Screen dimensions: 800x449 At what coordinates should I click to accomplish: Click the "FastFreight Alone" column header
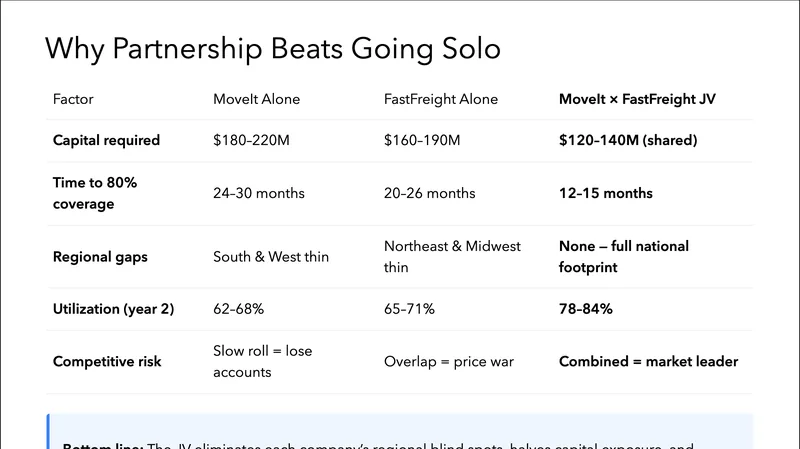441,100
